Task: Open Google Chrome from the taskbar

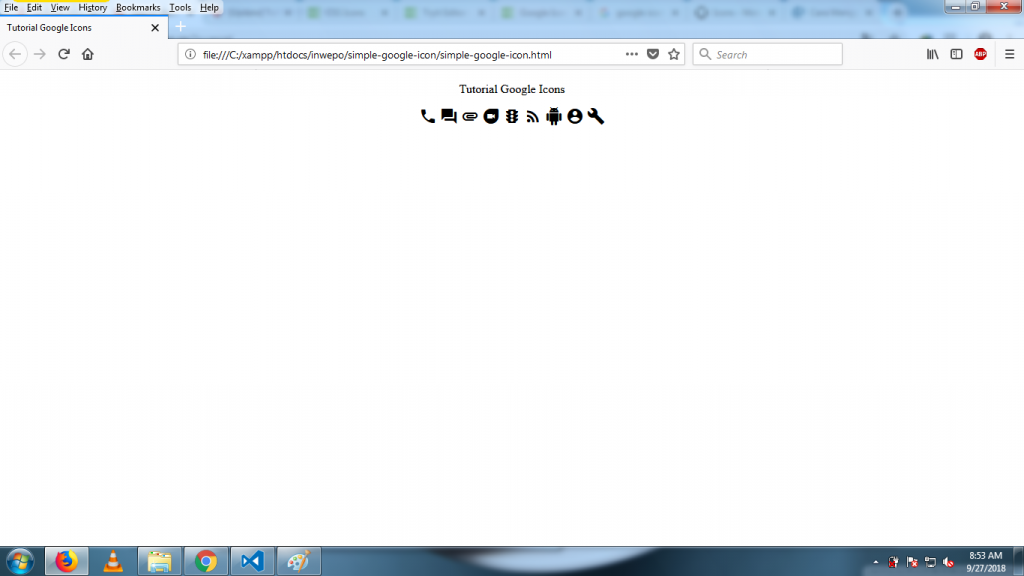Action: (x=206, y=562)
